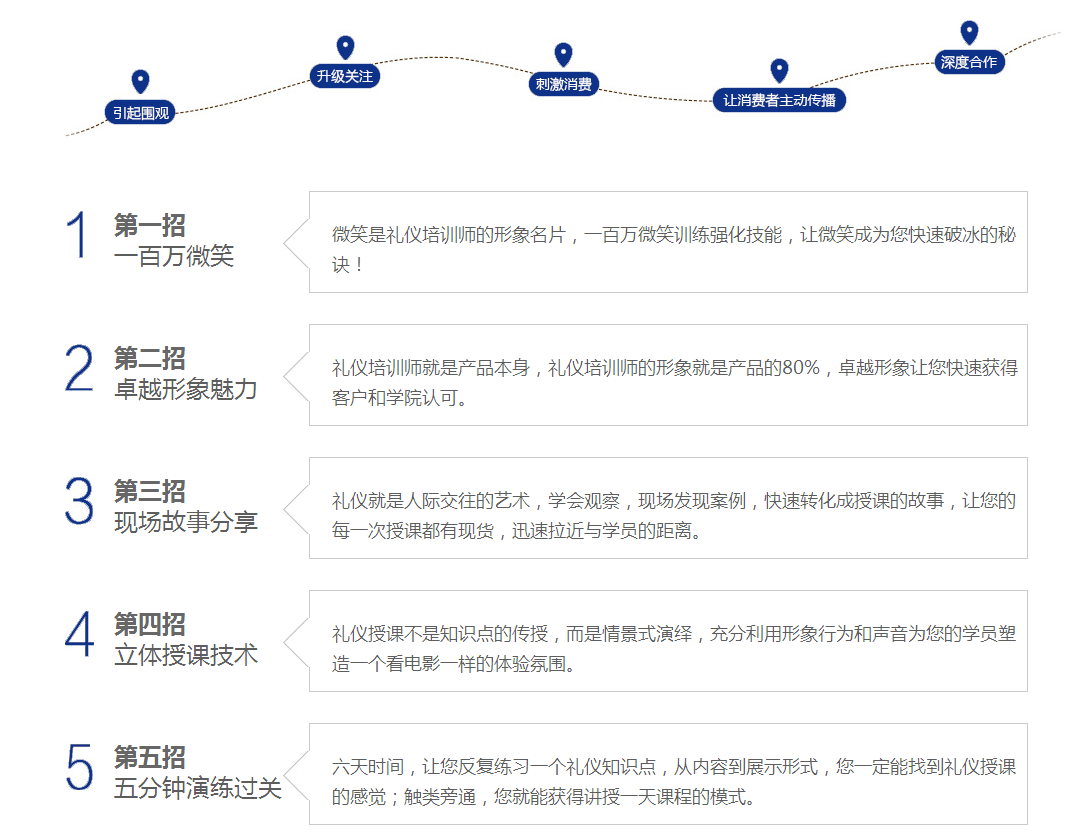
Task: Click the description starting 礼仪授课不是知识点的传授
Action: (674, 648)
